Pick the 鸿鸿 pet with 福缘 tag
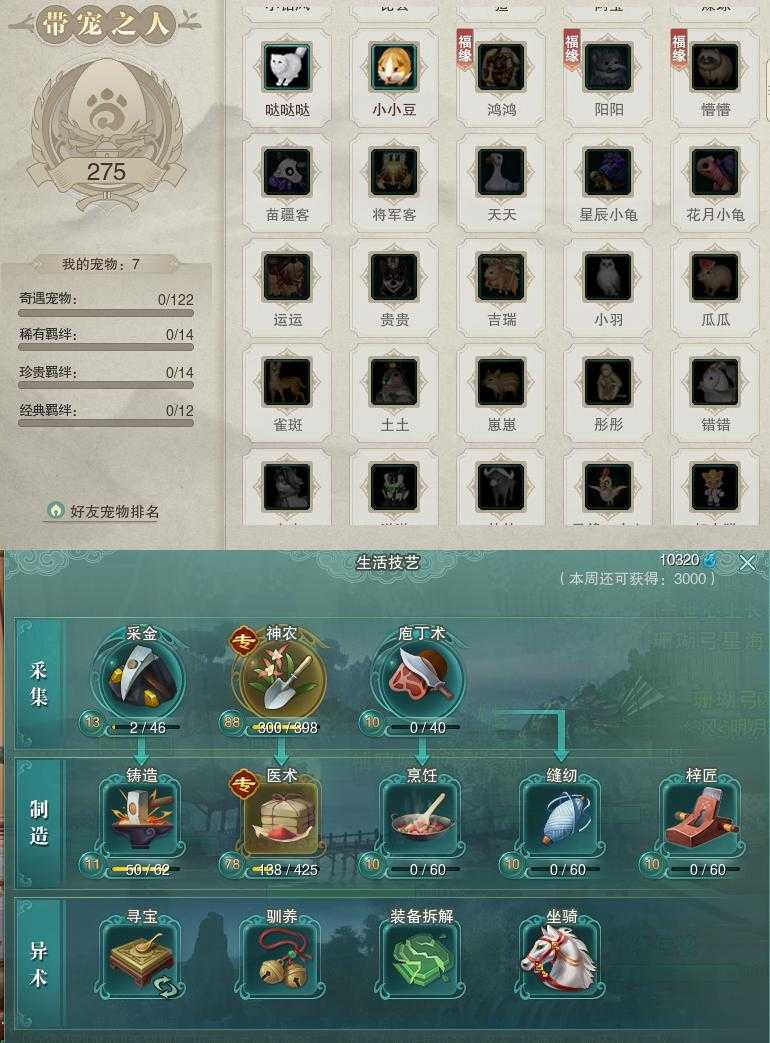The image size is (770, 1043). tap(501, 77)
